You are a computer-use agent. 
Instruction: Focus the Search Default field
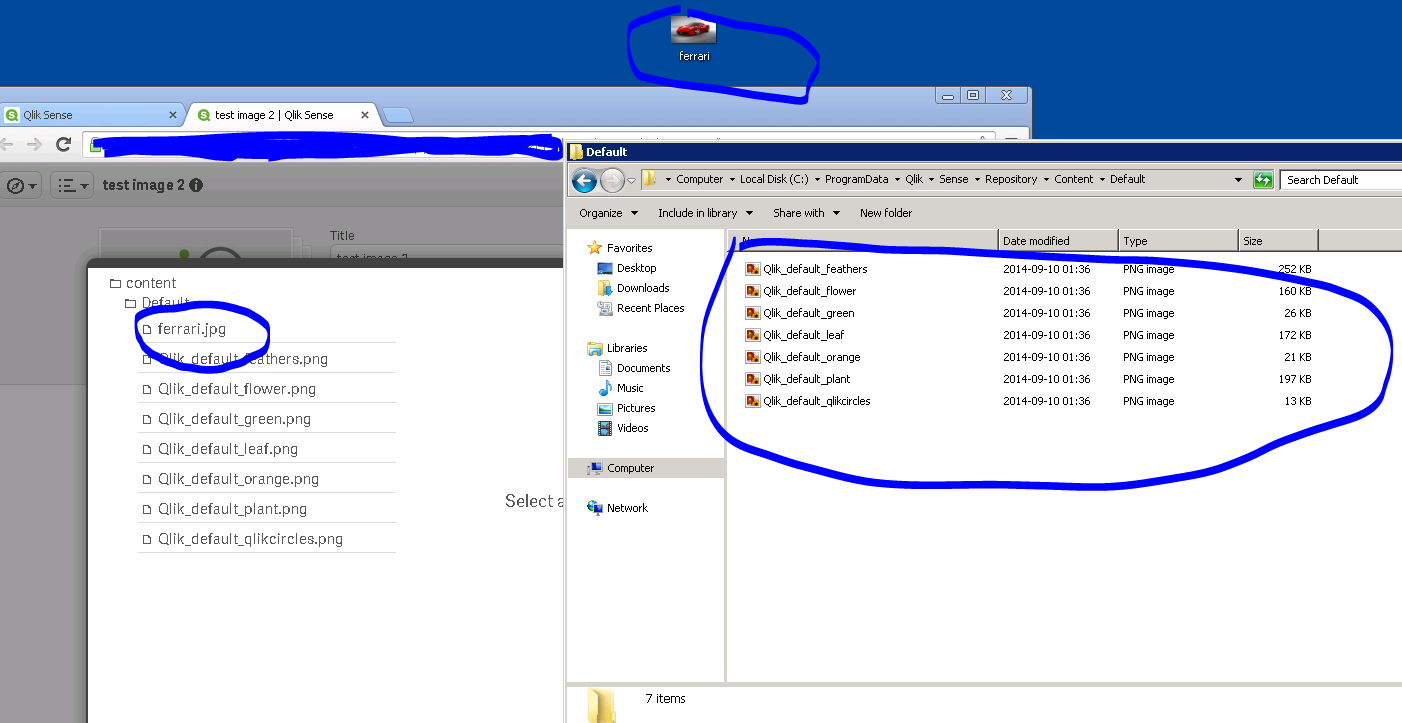1340,180
